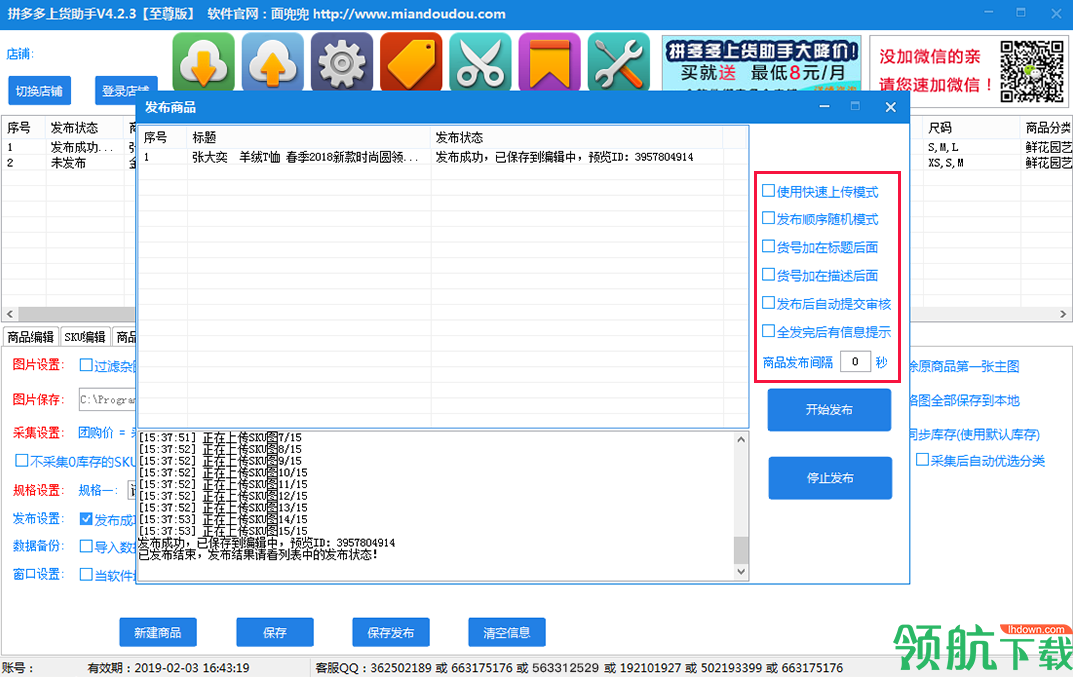Toggle the 数据备份 导入 checkbox

86,546
